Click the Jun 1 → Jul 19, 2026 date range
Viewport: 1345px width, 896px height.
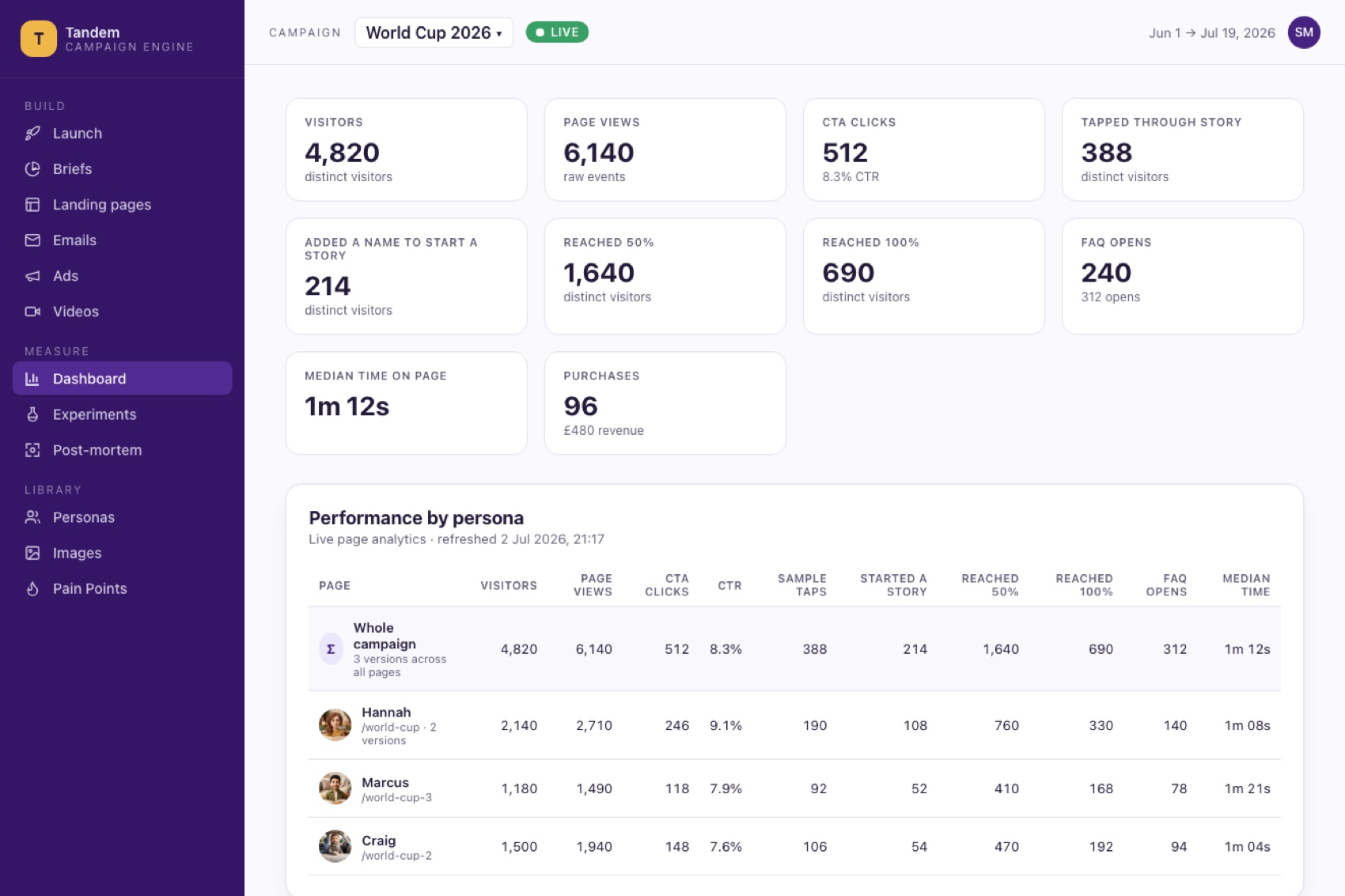click(x=1211, y=33)
